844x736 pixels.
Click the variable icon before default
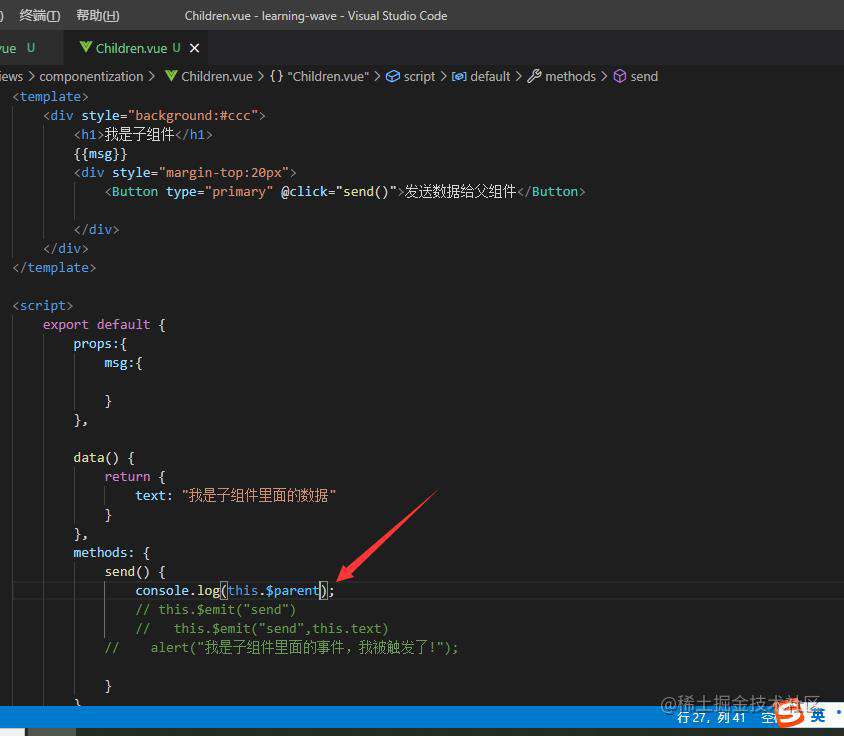pyautogui.click(x=459, y=76)
